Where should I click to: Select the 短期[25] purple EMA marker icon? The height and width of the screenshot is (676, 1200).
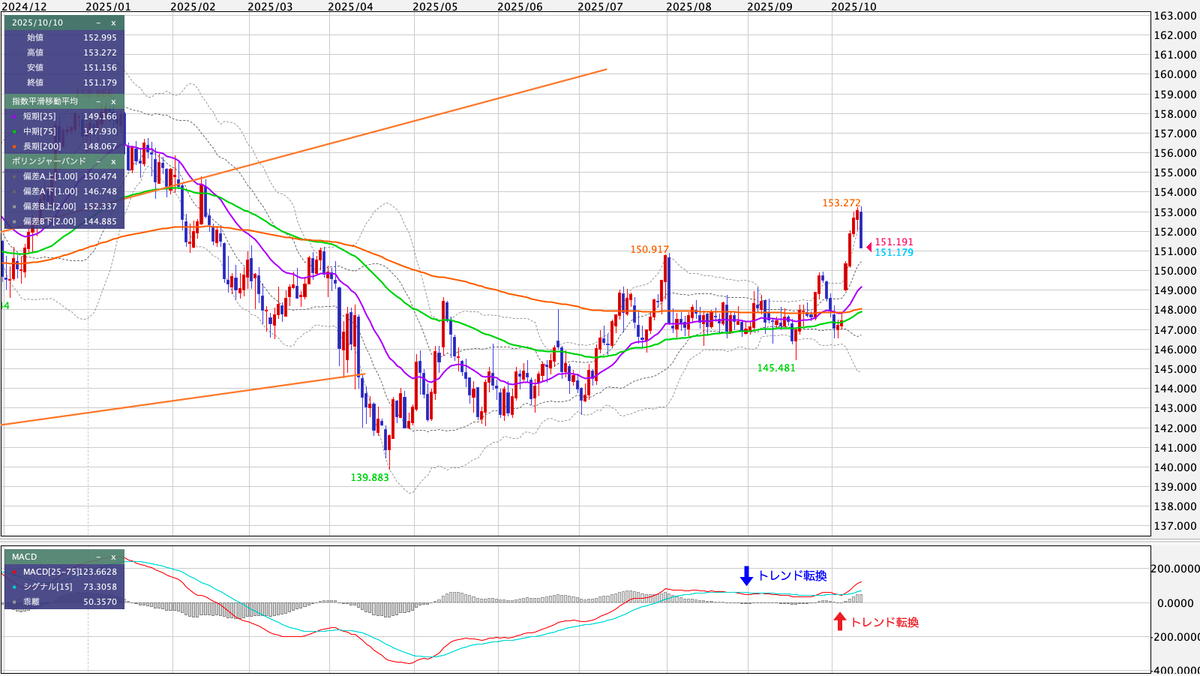pos(14,116)
